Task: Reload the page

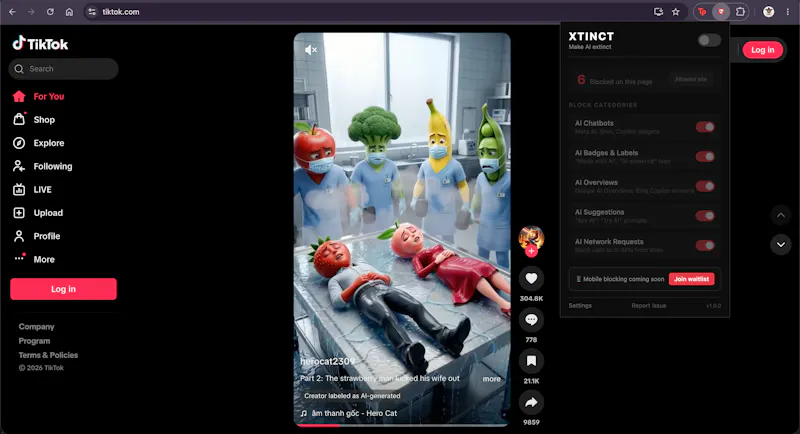Action: (x=50, y=12)
